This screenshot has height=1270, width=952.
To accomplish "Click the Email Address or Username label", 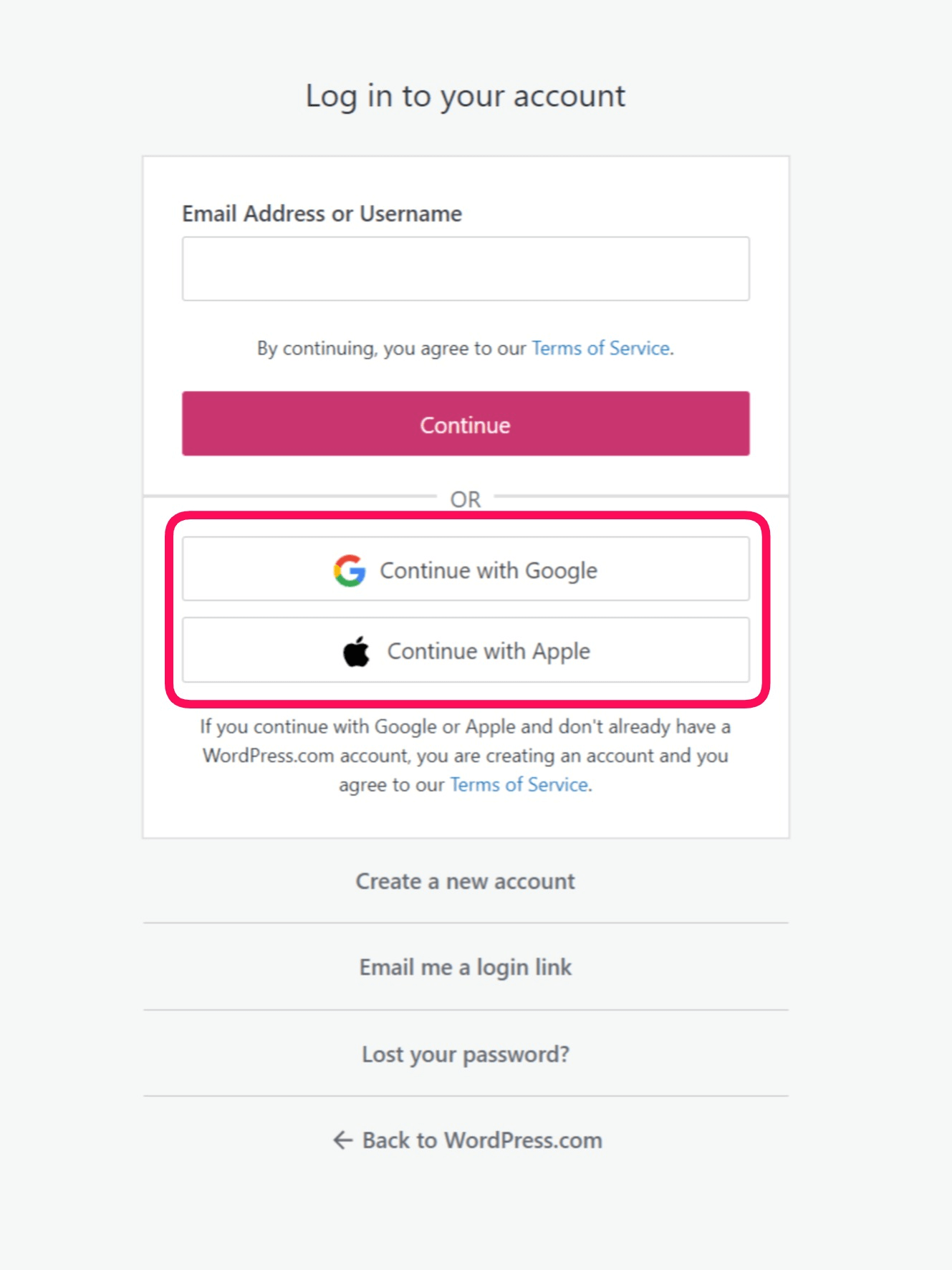I will tap(322, 213).
